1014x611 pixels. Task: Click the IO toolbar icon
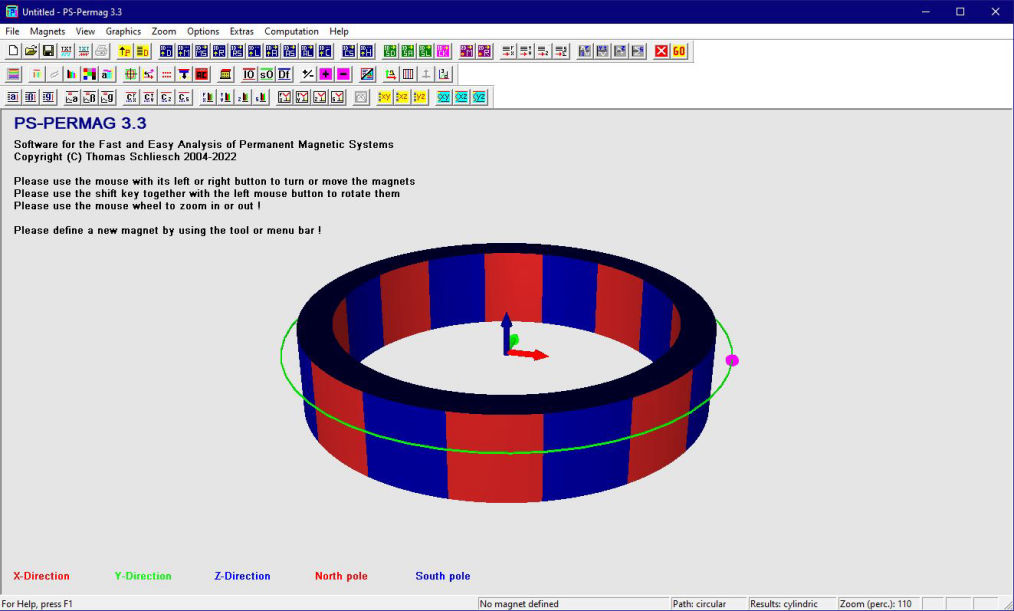[249, 74]
